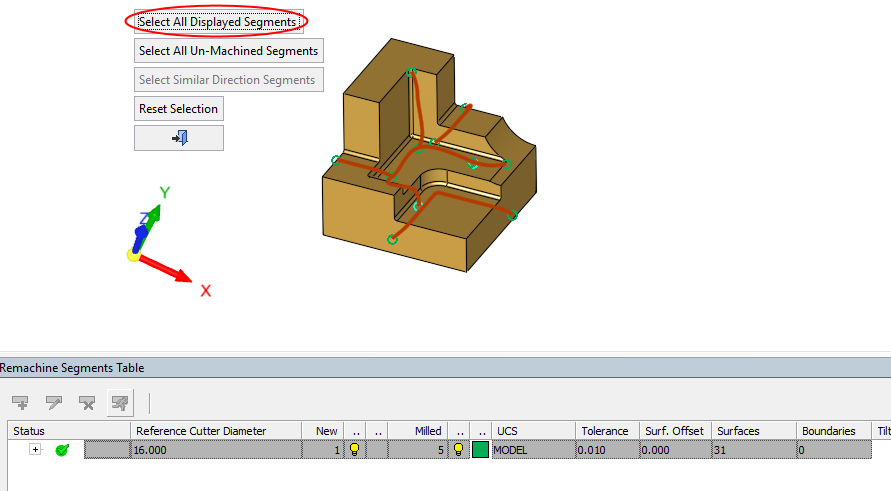The image size is (891, 491).
Task: Click the Reset Selection button
Action: [x=178, y=108]
